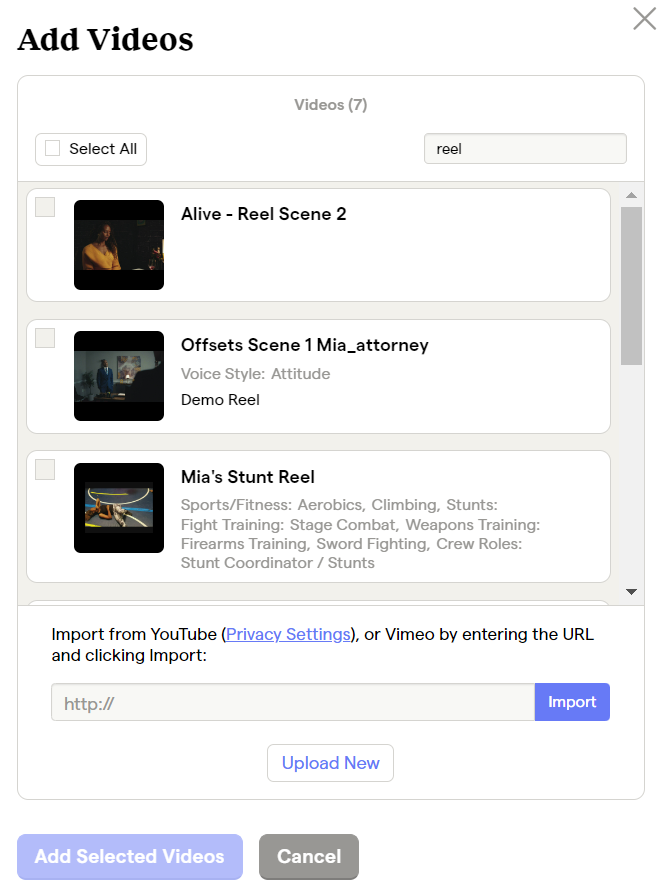Open Alive - Reel Scene 2 thumbnail

click(119, 245)
